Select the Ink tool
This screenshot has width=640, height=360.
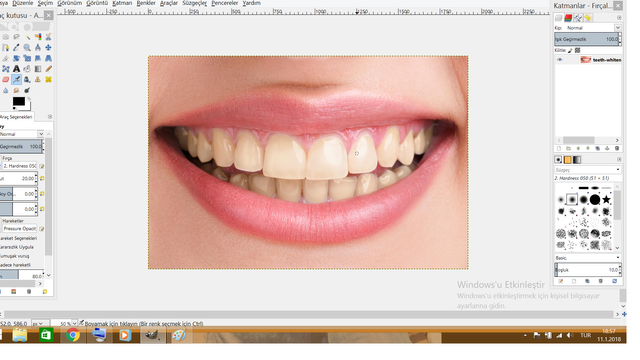click(x=27, y=80)
